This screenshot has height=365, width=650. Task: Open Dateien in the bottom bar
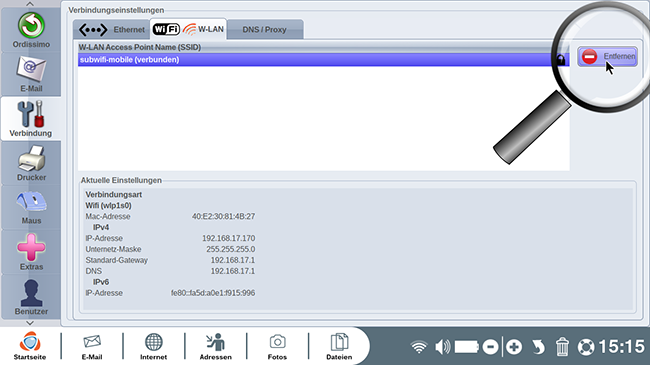click(339, 346)
